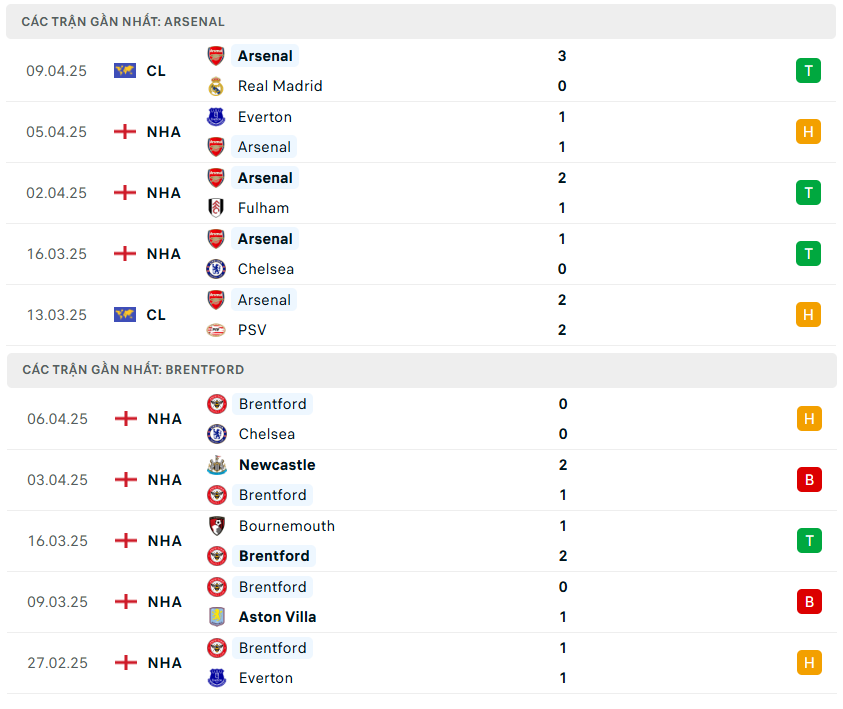Image resolution: width=843 pixels, height=709 pixels.
Task: Click the Fulham club crest
Action: click(x=216, y=208)
